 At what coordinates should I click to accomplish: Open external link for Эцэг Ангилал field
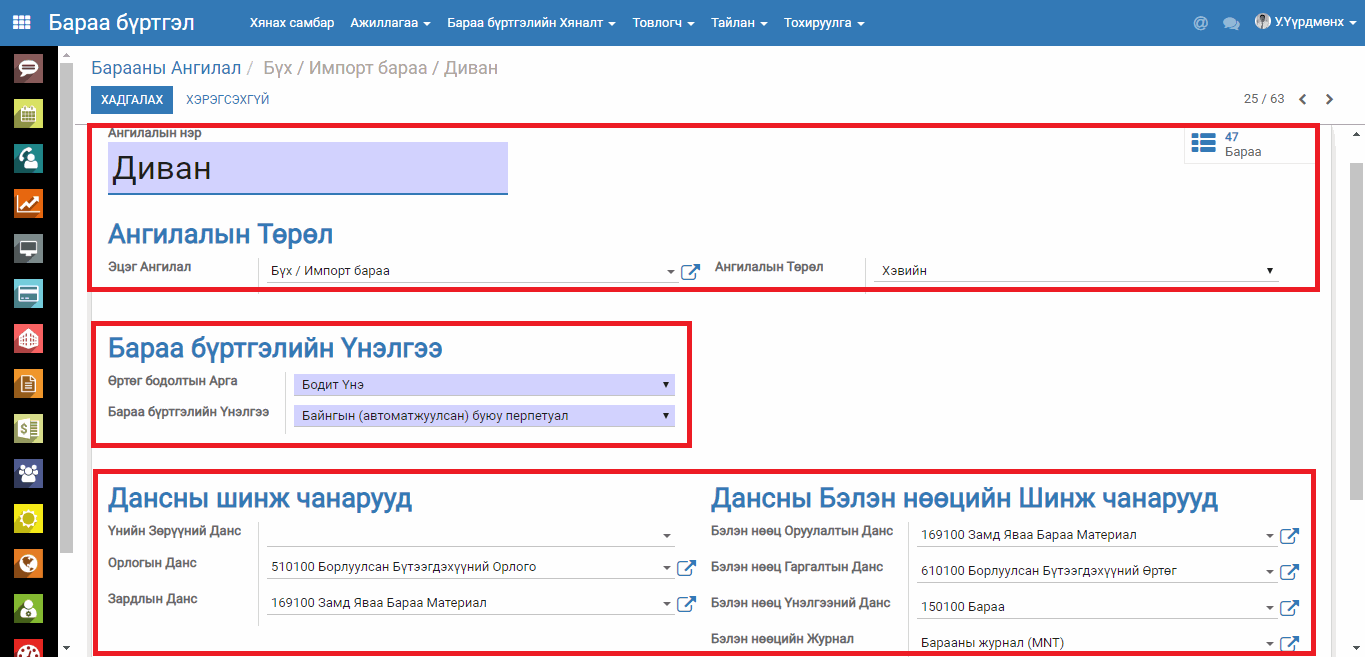689,272
